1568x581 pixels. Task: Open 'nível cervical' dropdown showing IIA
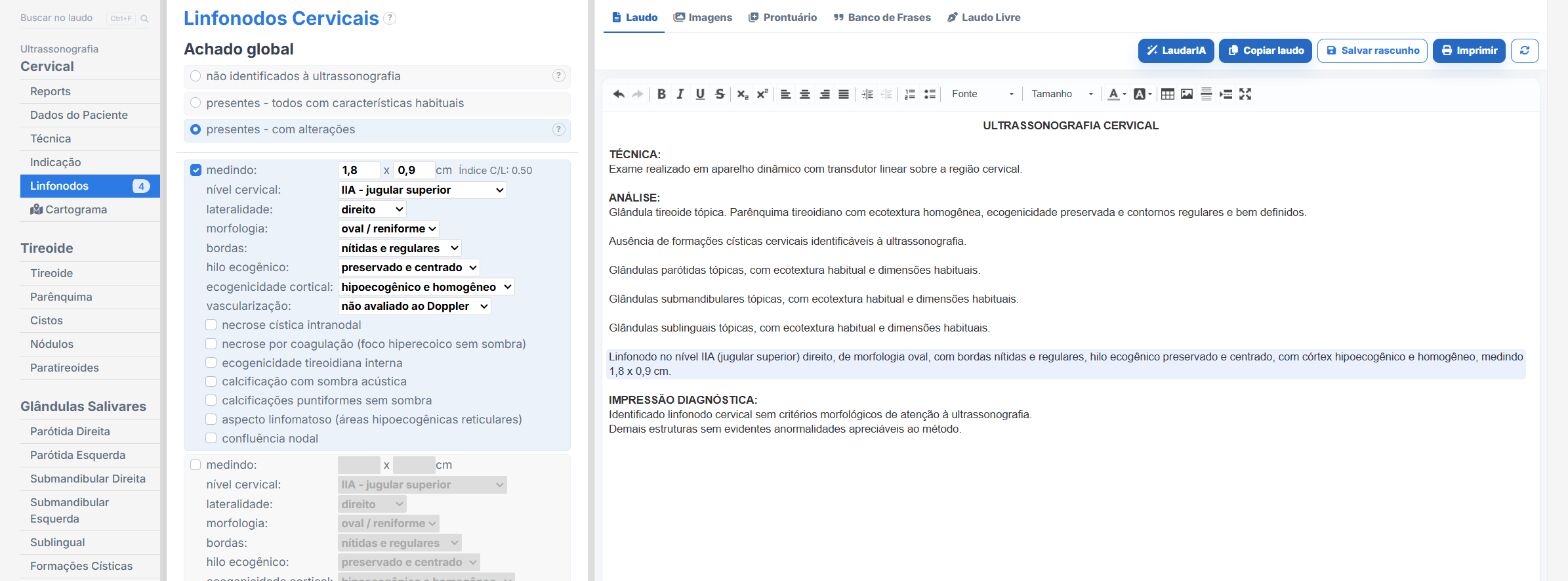pyautogui.click(x=422, y=190)
